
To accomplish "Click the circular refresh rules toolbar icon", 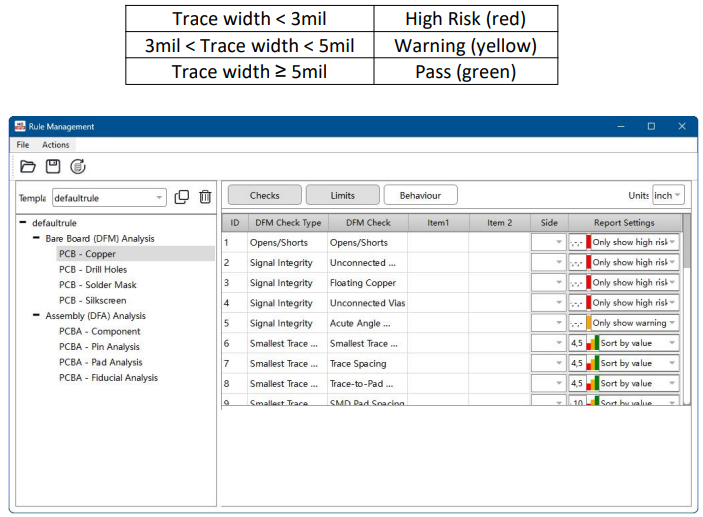I will coord(78,166).
